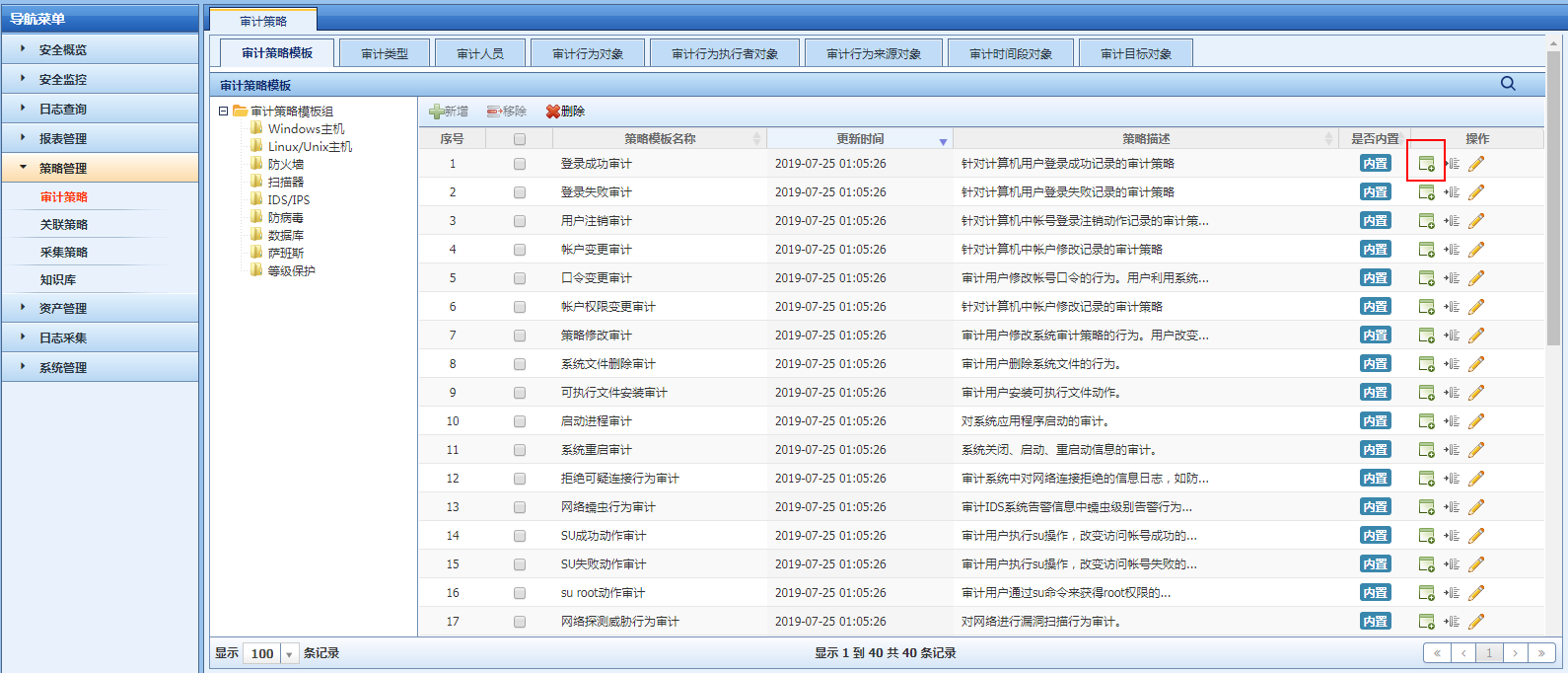Click the vertical scrollbar on the right edge

[1555, 296]
